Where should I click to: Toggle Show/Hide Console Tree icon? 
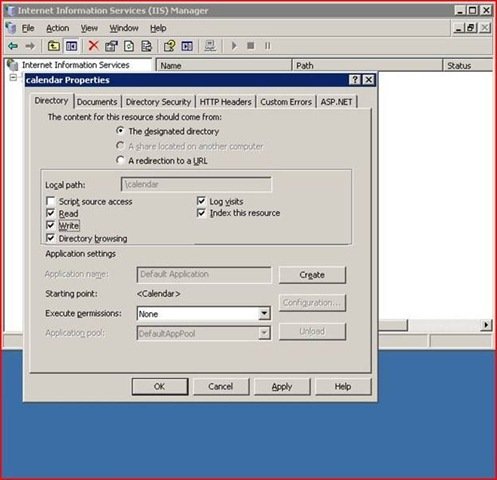71,46
